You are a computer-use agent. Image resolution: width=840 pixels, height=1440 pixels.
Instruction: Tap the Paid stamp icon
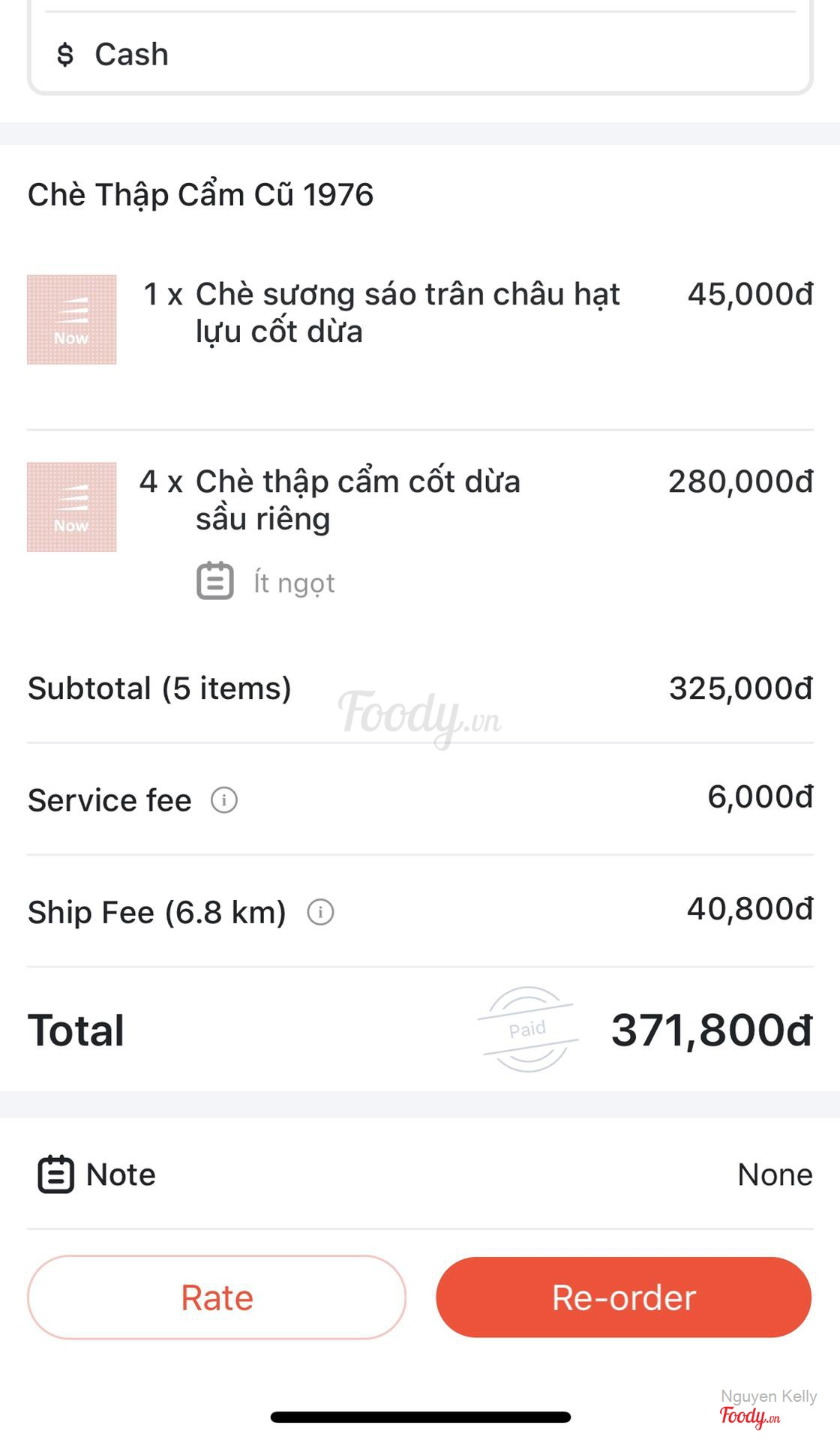point(528,1029)
